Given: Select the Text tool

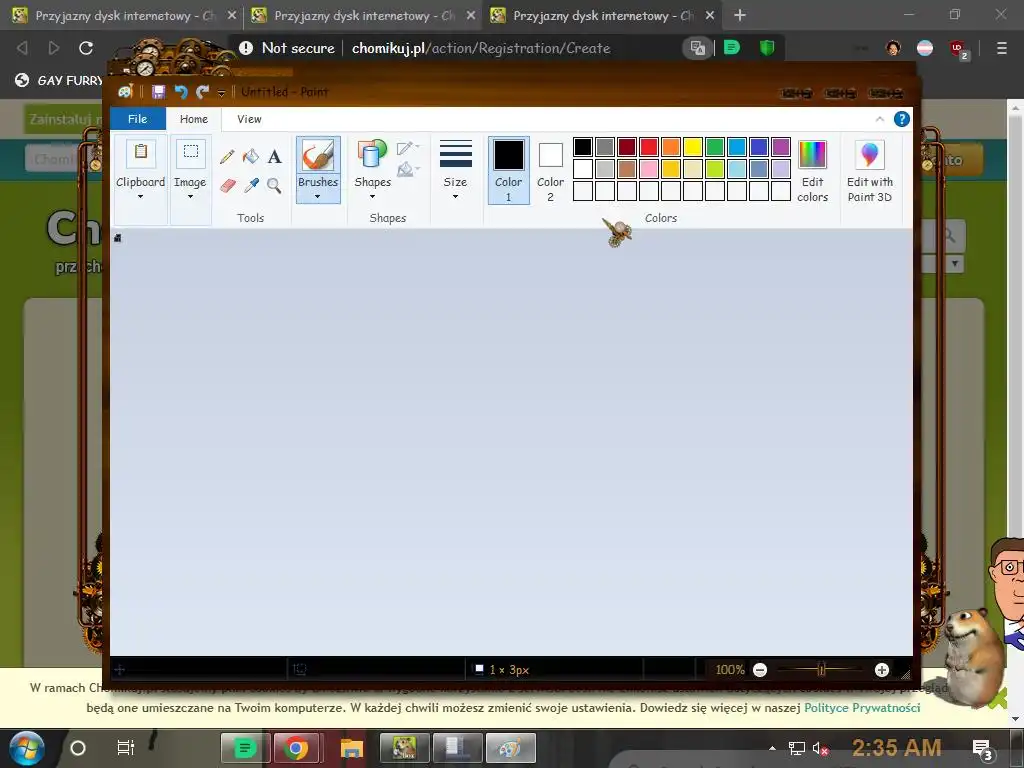Looking at the screenshot, I should tap(275, 156).
